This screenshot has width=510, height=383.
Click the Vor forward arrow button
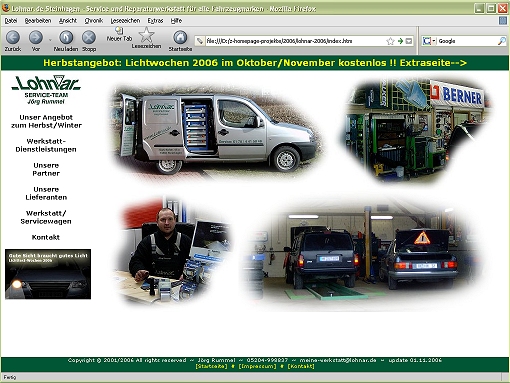(36, 37)
